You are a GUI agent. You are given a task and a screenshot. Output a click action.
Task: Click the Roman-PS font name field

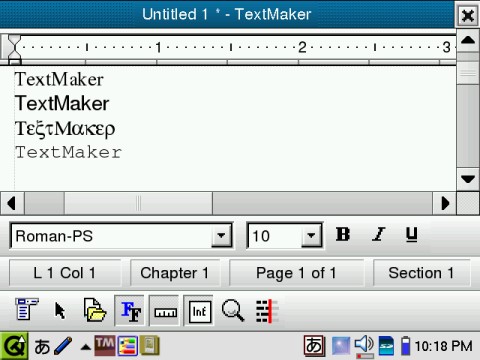[x=112, y=236]
